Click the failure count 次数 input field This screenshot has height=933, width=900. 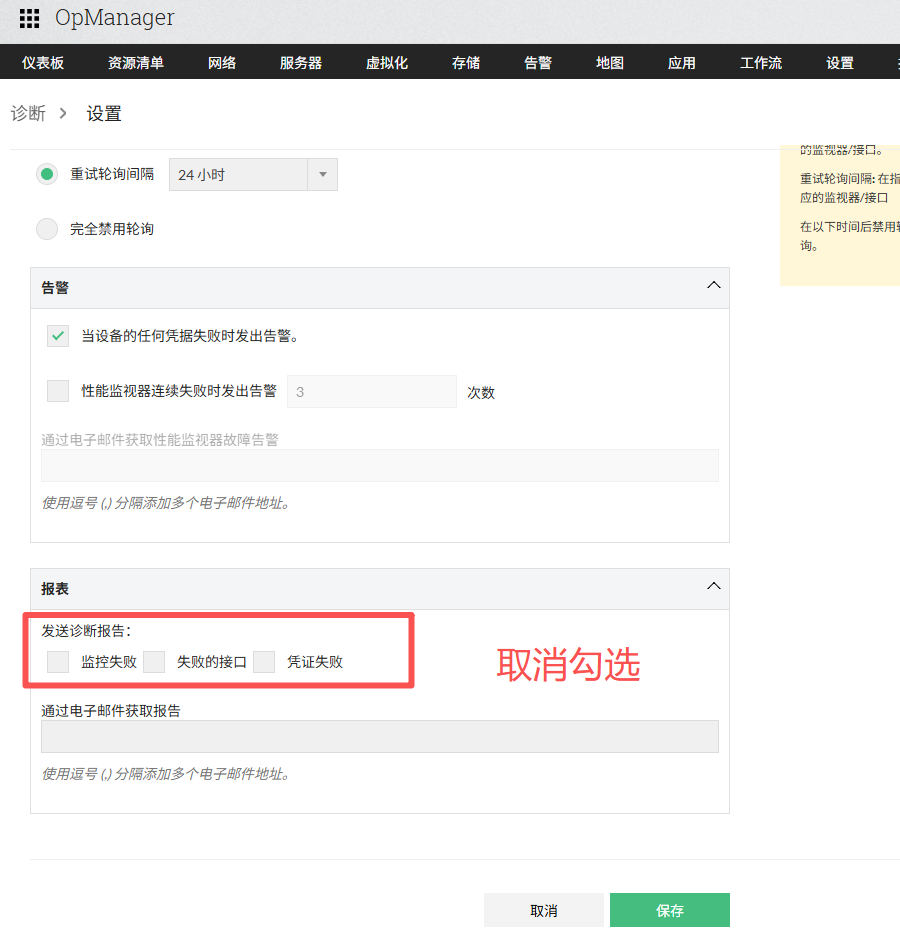[x=371, y=392]
